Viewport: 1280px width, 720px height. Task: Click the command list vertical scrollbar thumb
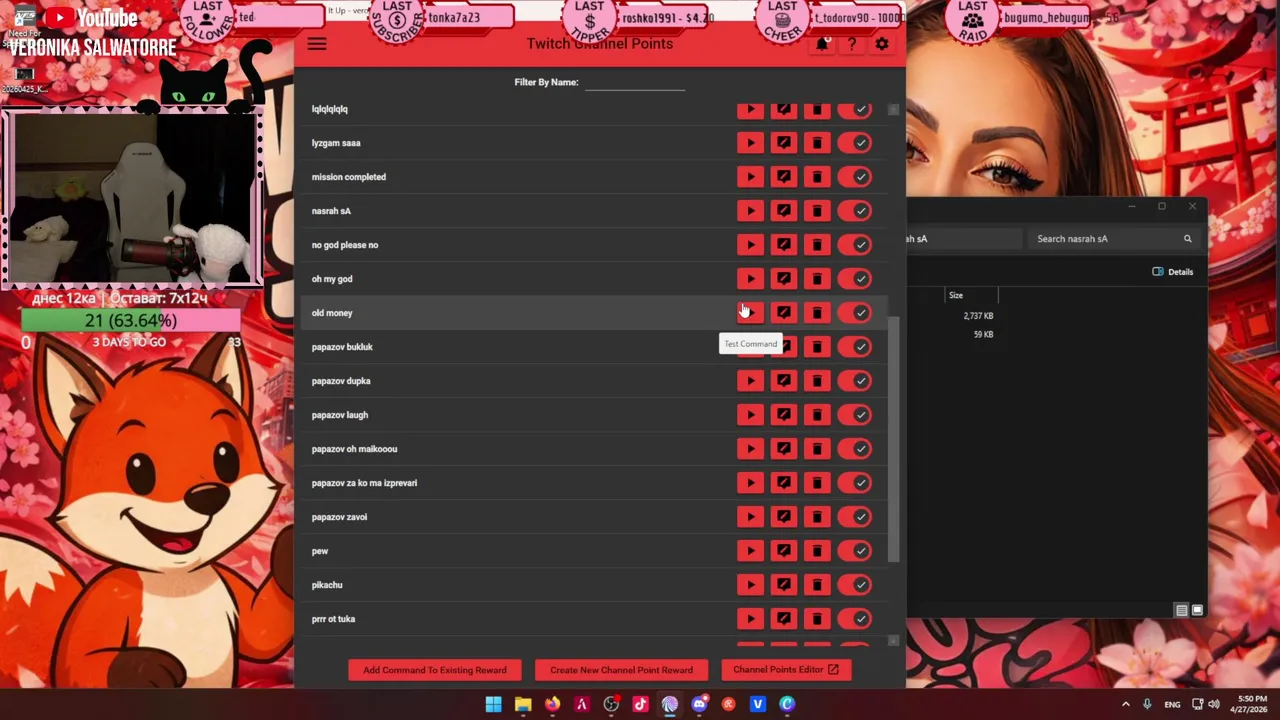[x=893, y=440]
